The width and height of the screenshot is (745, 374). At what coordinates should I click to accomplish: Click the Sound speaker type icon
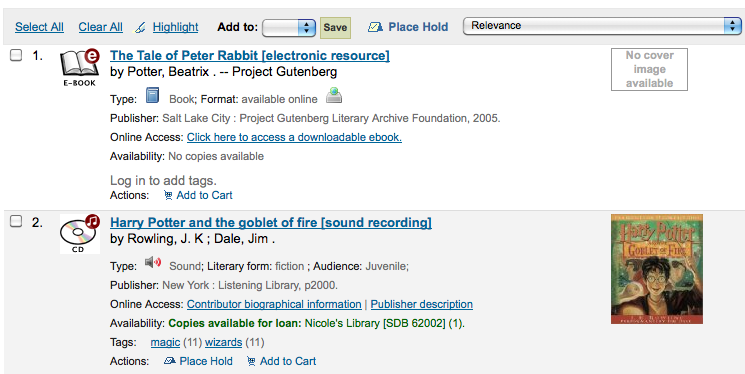point(153,262)
